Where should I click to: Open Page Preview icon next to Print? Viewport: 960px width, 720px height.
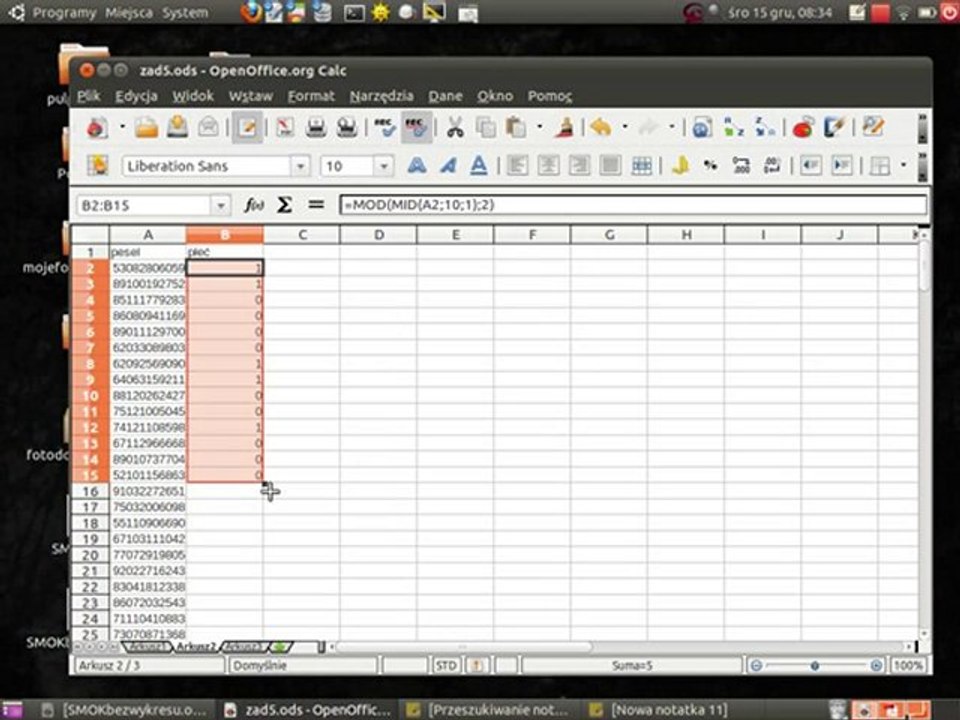[347, 127]
